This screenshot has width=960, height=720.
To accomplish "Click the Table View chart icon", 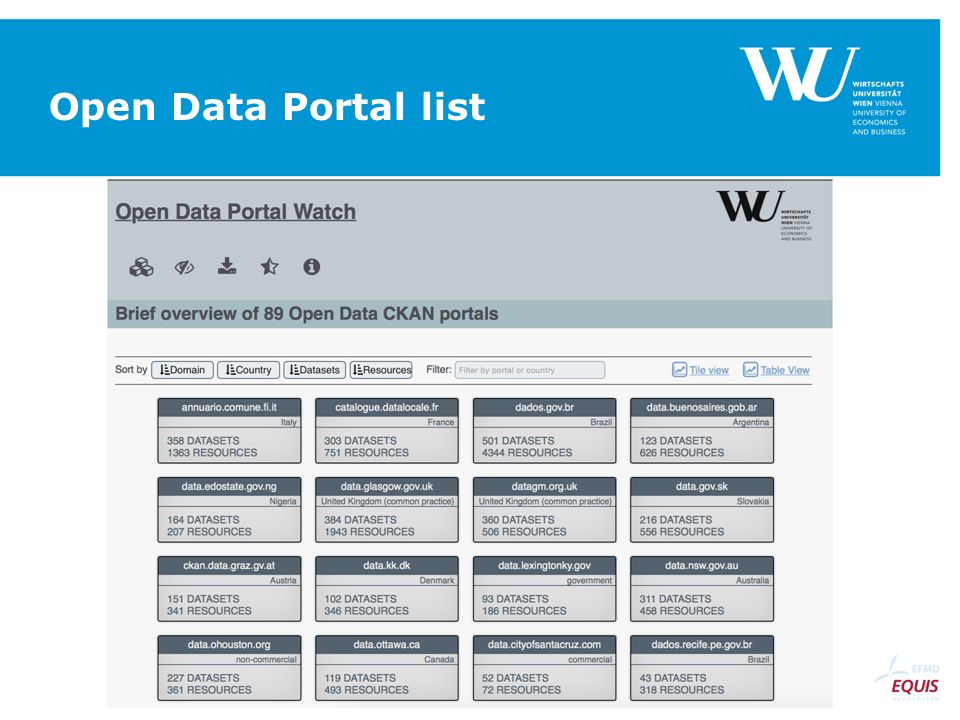I will pyautogui.click(x=751, y=370).
